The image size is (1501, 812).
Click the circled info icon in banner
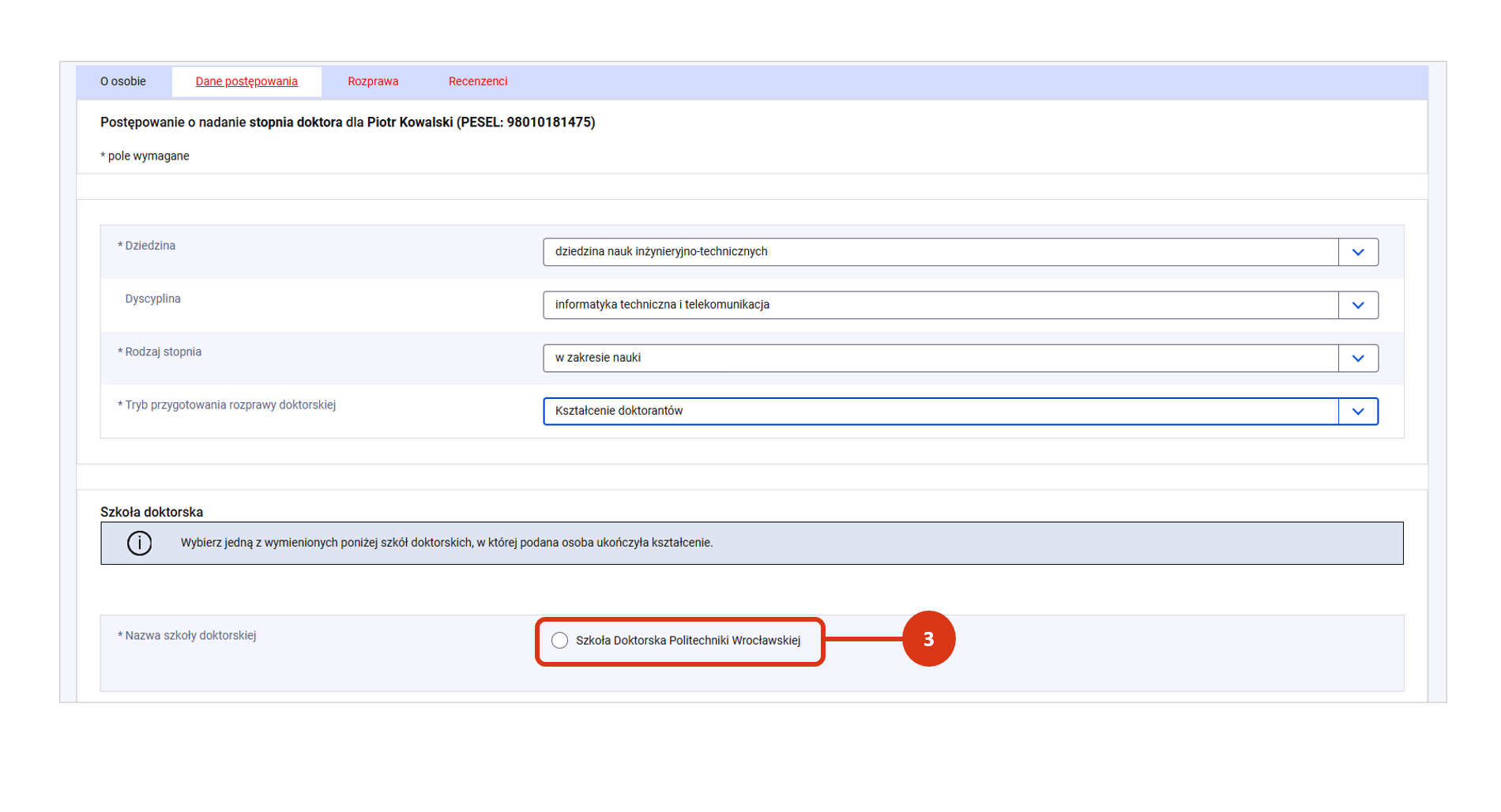pyautogui.click(x=140, y=543)
